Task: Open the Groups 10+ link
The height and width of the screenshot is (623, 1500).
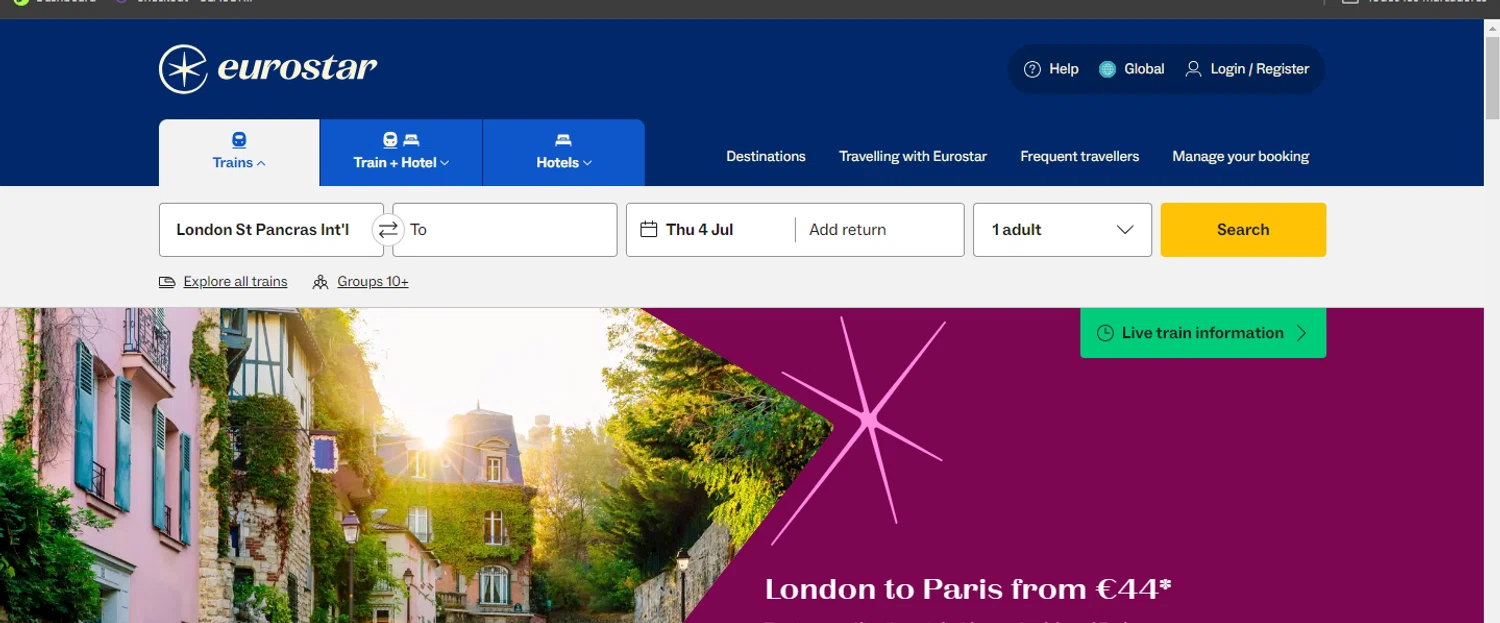Action: (x=373, y=282)
